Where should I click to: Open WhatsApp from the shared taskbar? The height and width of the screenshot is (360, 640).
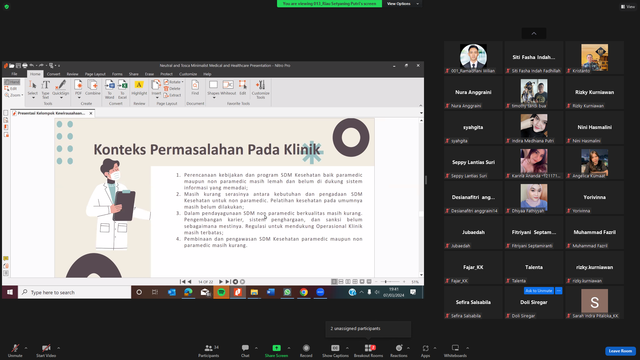[287, 292]
